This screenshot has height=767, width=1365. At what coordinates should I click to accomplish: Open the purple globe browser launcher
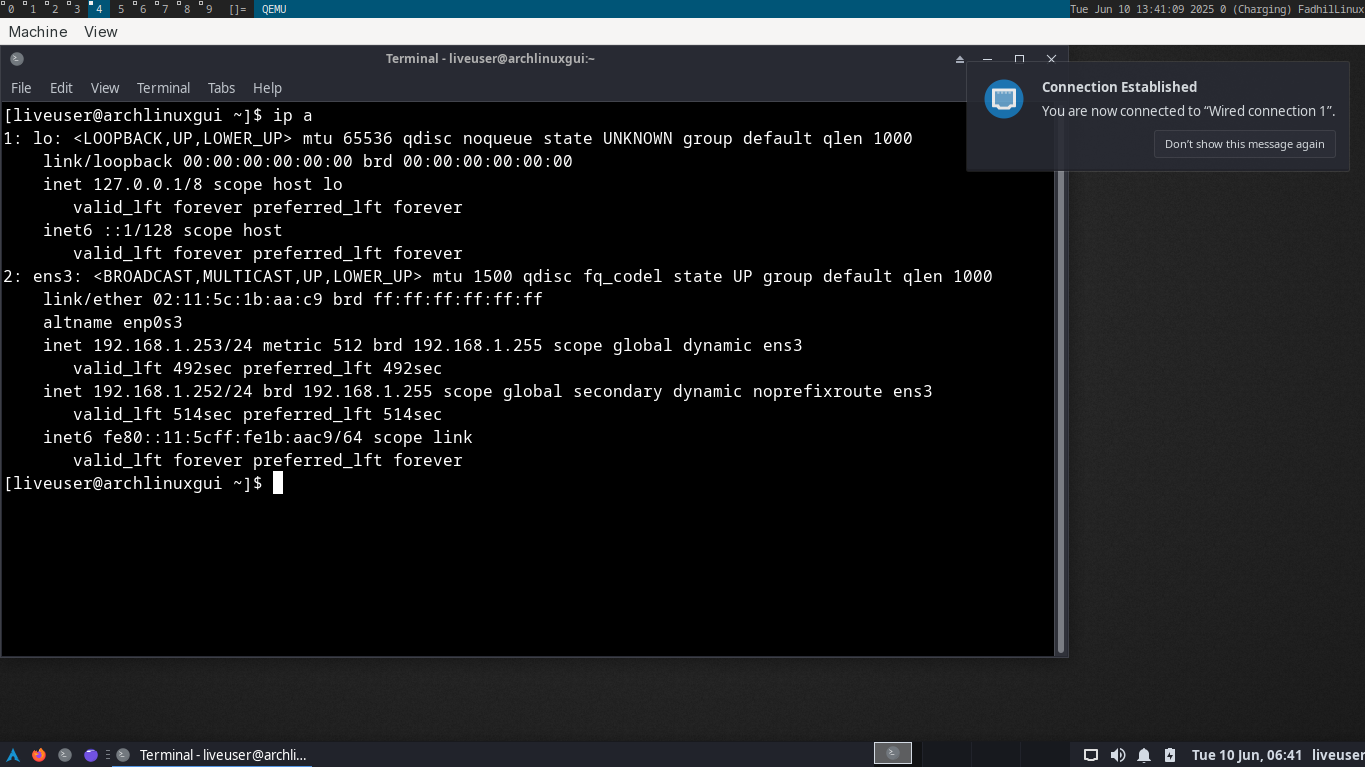pyautogui.click(x=91, y=755)
